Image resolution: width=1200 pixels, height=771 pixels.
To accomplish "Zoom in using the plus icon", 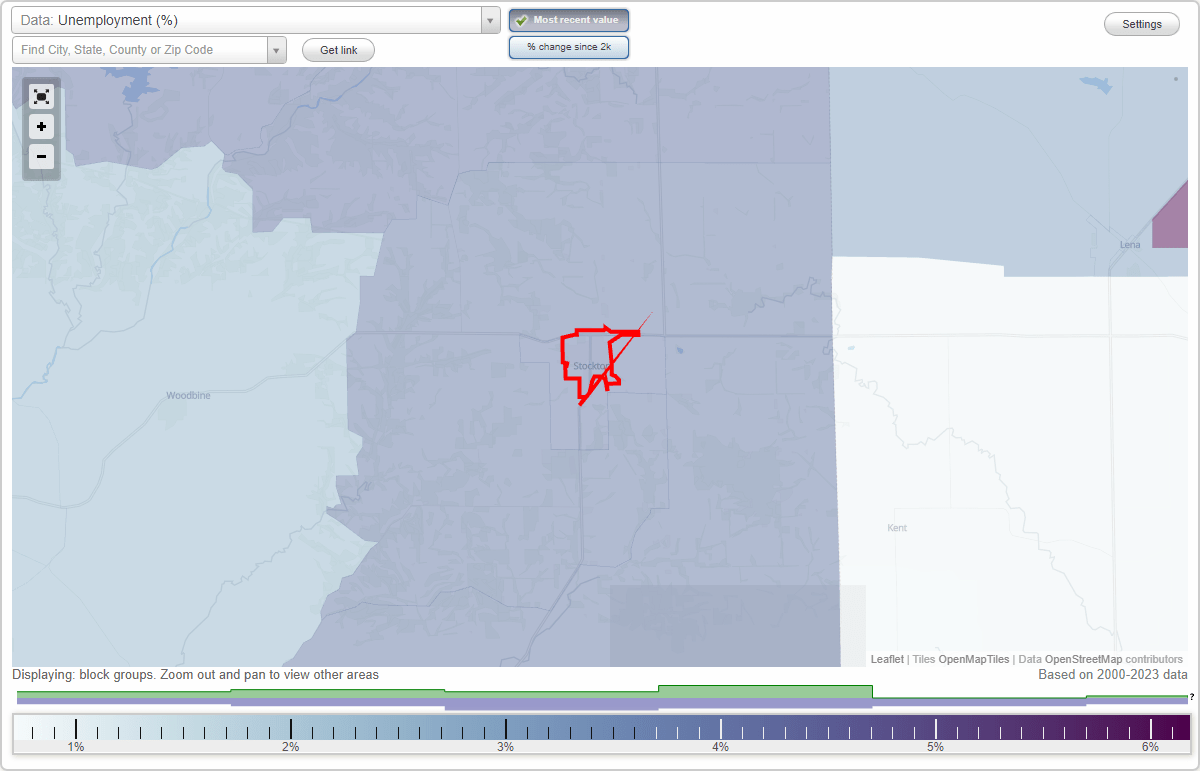I will pyautogui.click(x=41, y=127).
